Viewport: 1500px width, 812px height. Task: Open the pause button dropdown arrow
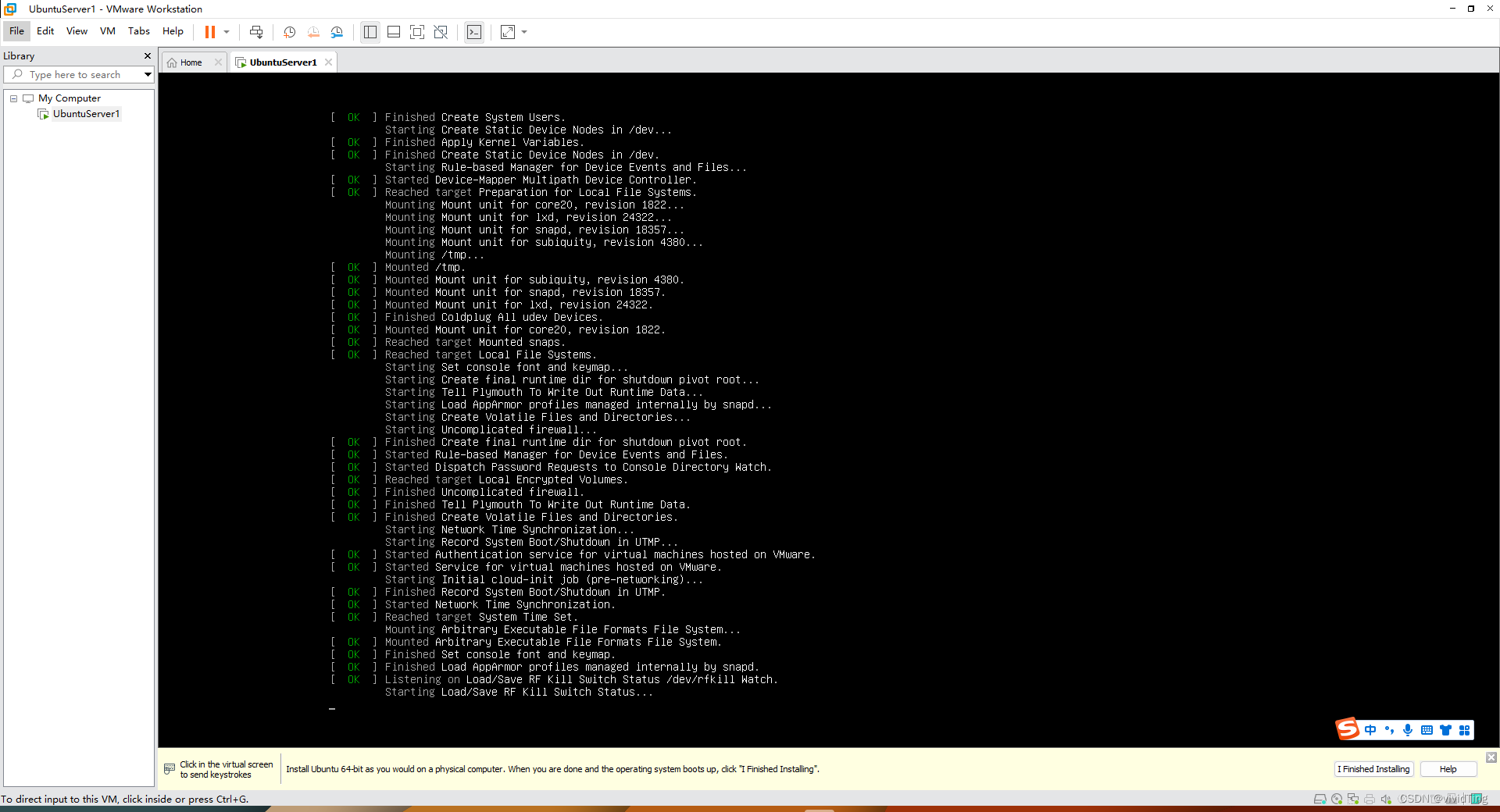pyautogui.click(x=227, y=32)
